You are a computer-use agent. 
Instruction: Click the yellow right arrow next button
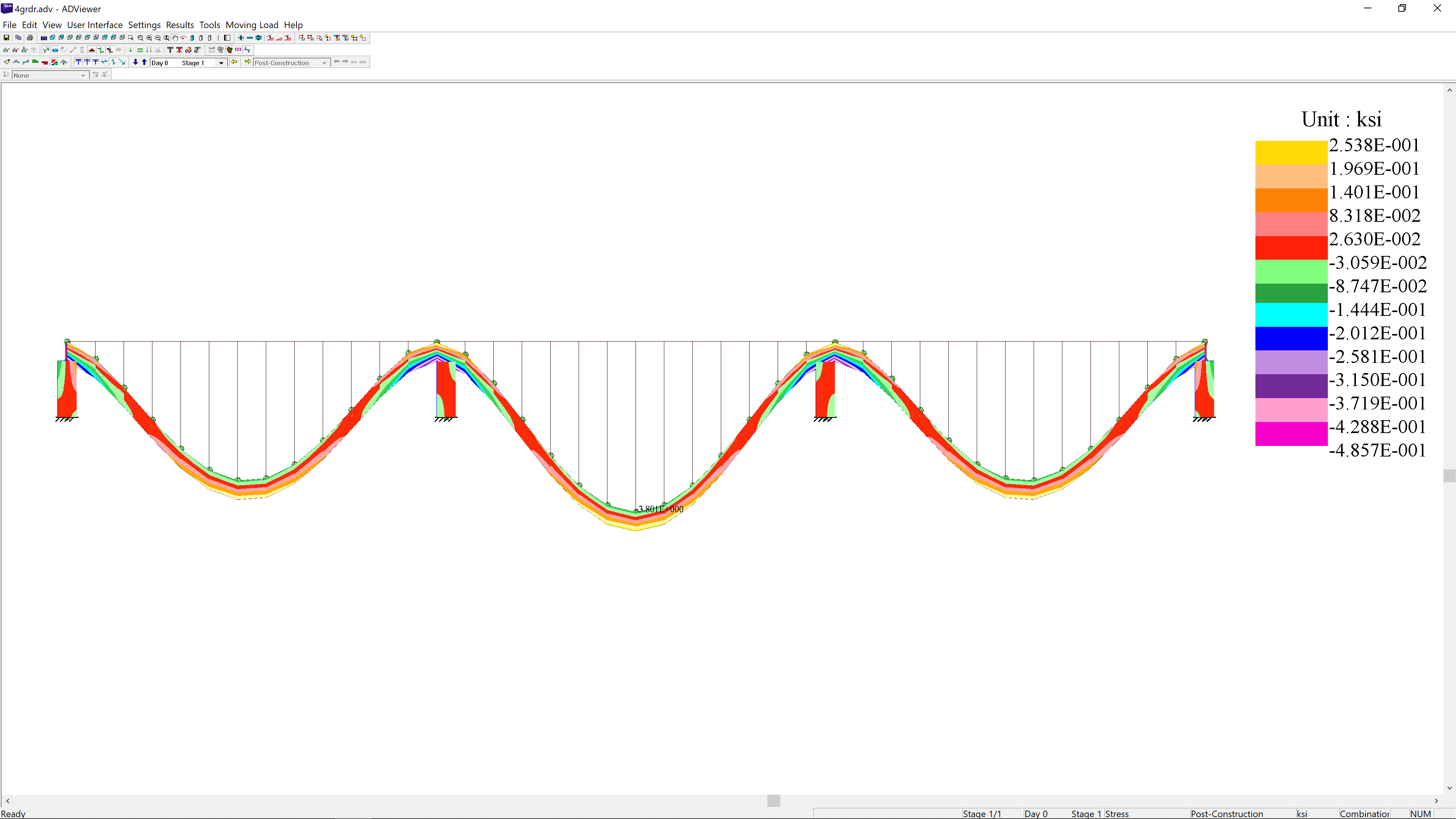point(248,62)
